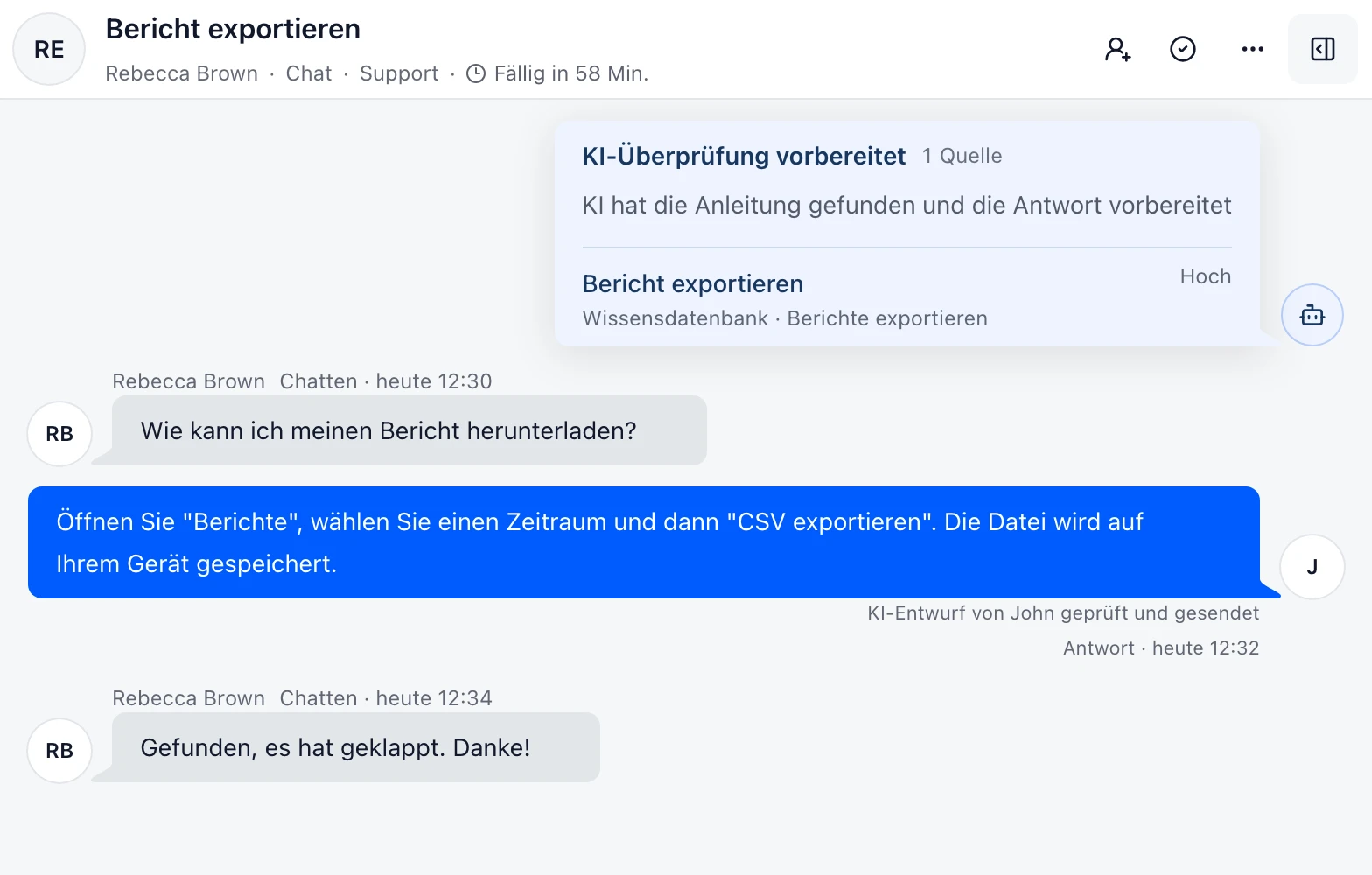Click "KI-Entwurf von John geprüft und gesendet" note
1372x875 pixels.
[x=1063, y=613]
